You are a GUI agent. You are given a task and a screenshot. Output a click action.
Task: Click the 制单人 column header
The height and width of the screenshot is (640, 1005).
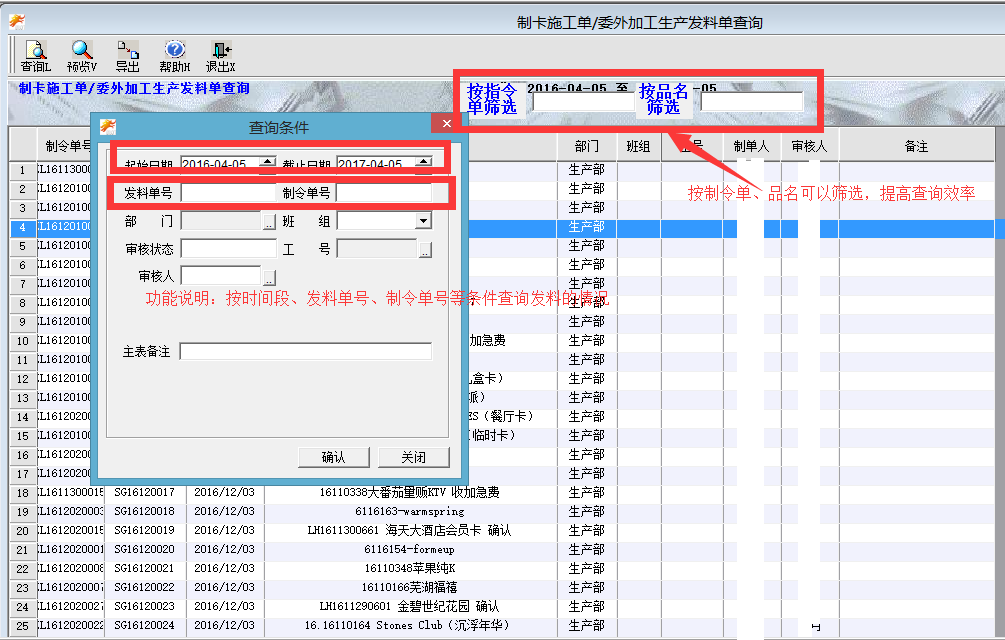751,146
